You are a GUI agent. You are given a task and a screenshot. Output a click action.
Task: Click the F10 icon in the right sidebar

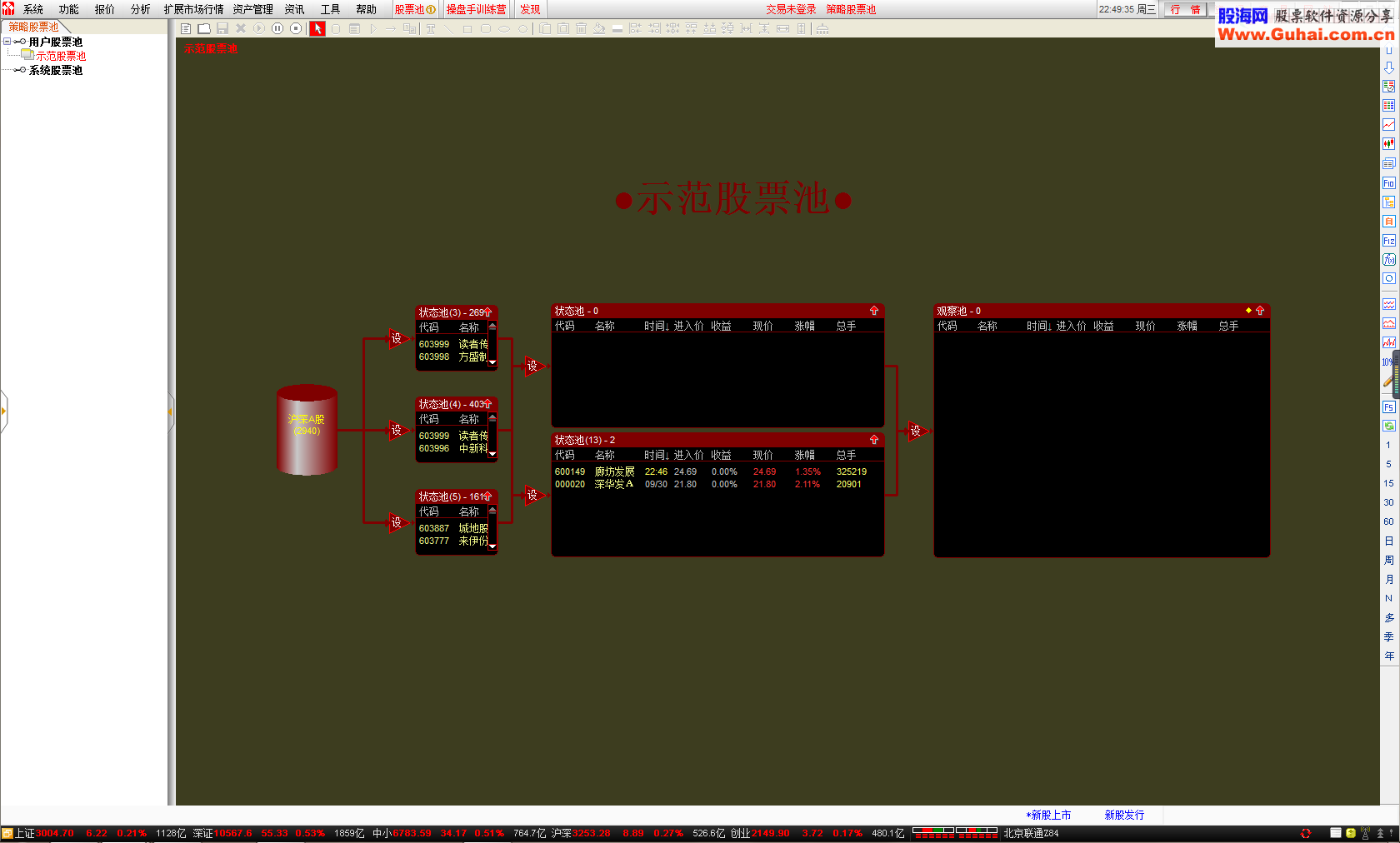tap(1389, 183)
